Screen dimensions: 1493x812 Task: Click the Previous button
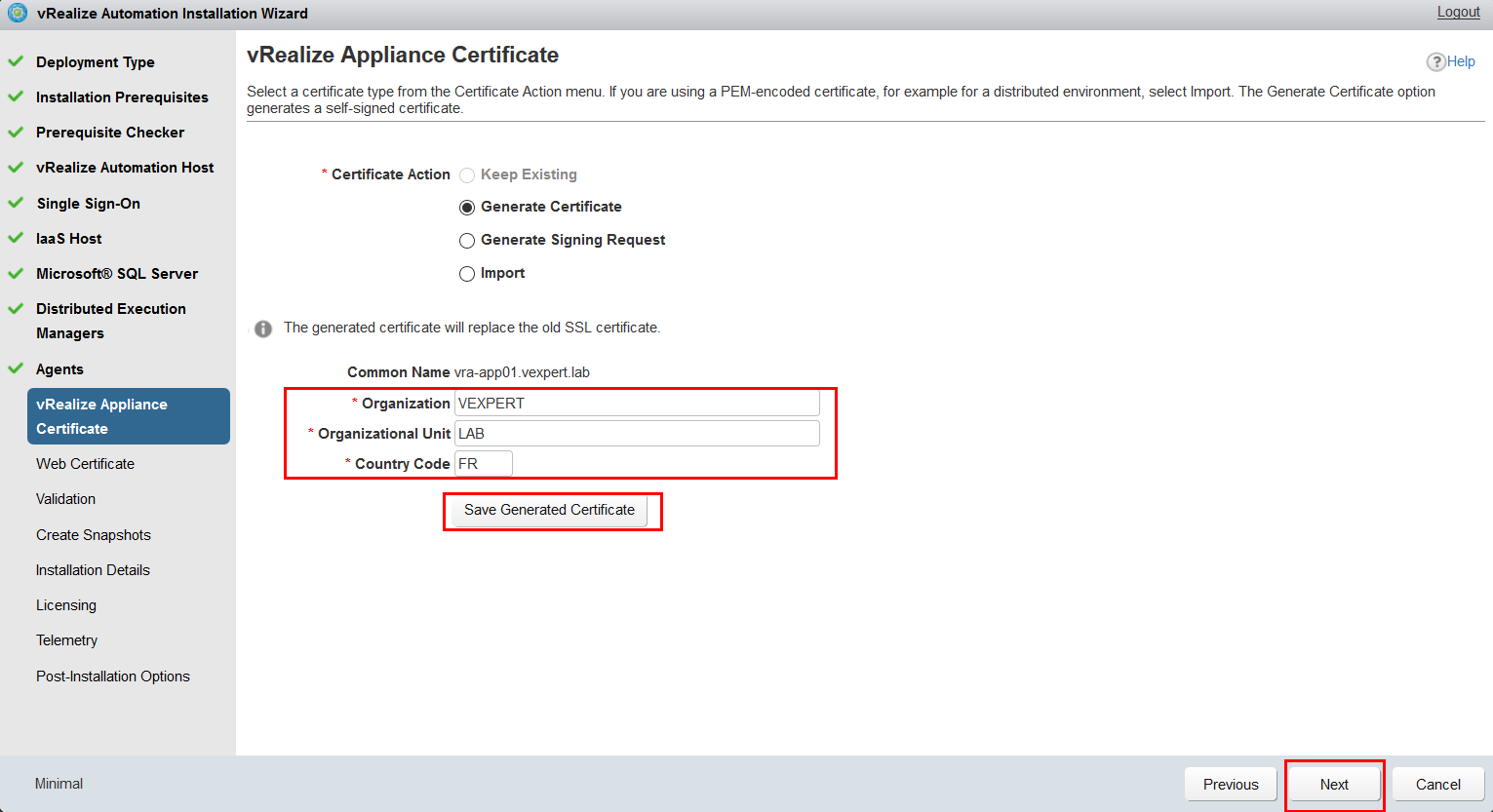1231,785
